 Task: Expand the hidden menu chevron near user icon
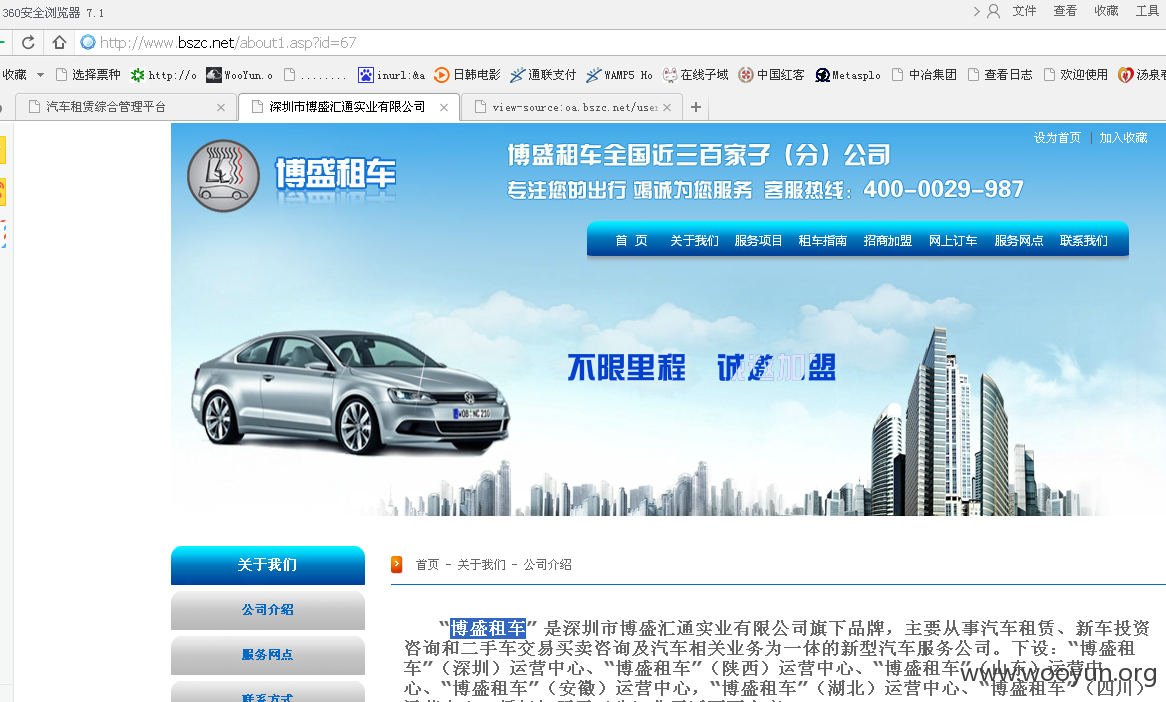tap(976, 11)
